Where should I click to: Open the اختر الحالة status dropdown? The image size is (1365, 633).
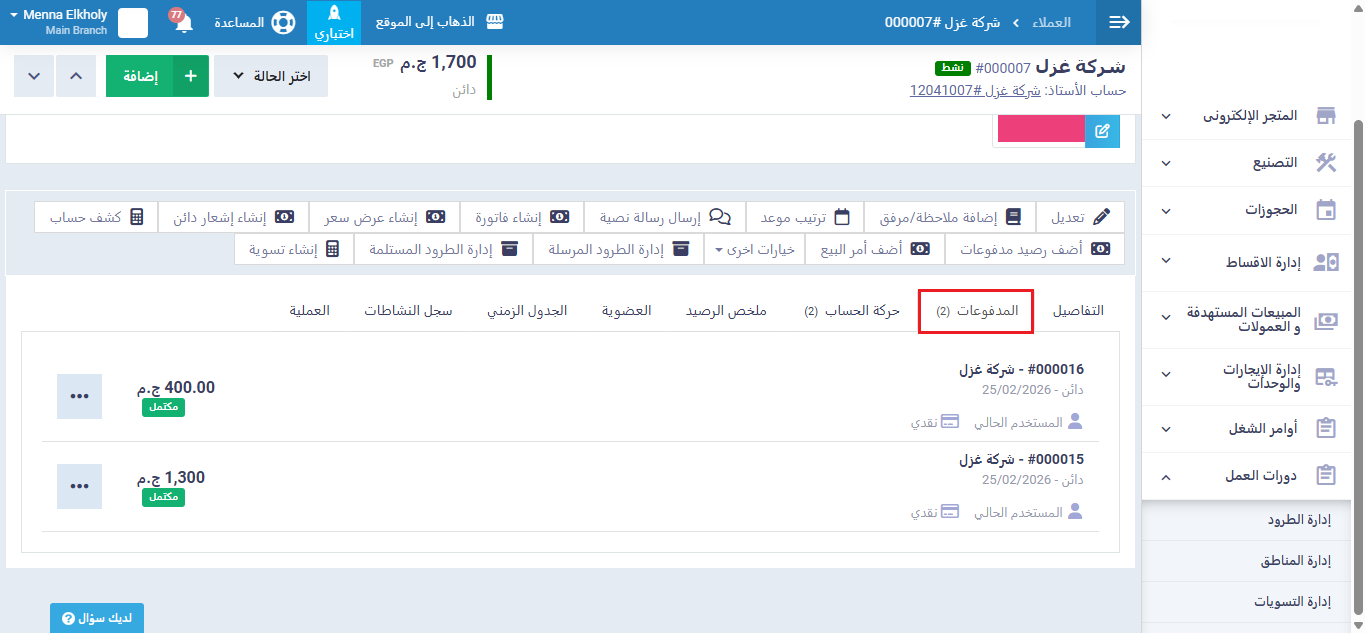[x=271, y=76]
